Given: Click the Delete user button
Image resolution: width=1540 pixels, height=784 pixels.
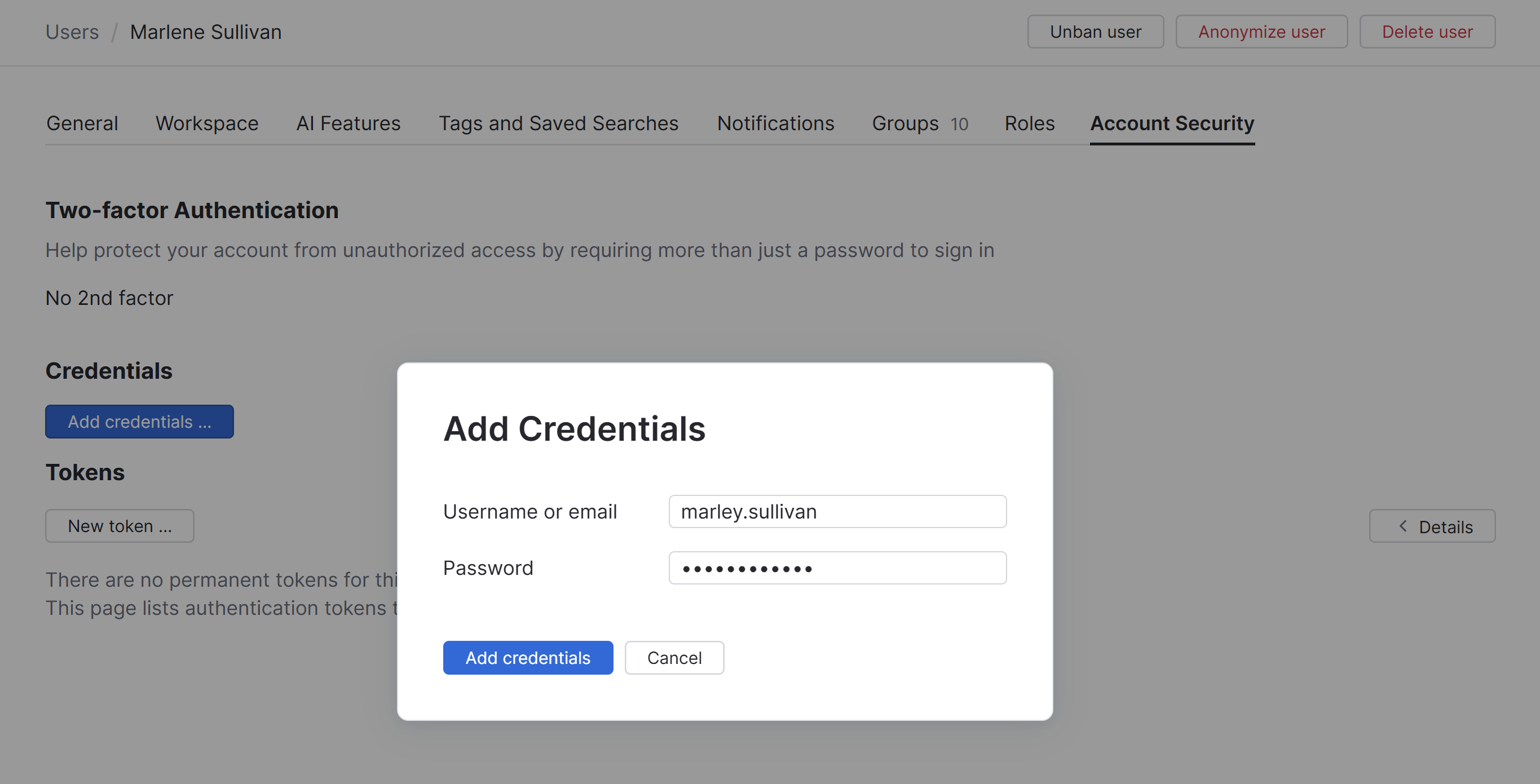Looking at the screenshot, I should coord(1427,32).
